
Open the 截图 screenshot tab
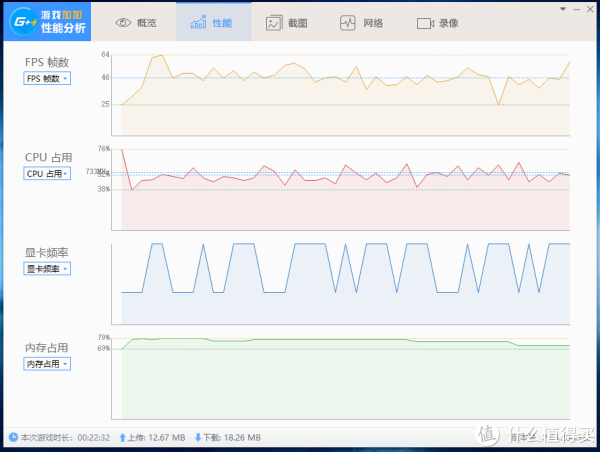click(287, 23)
